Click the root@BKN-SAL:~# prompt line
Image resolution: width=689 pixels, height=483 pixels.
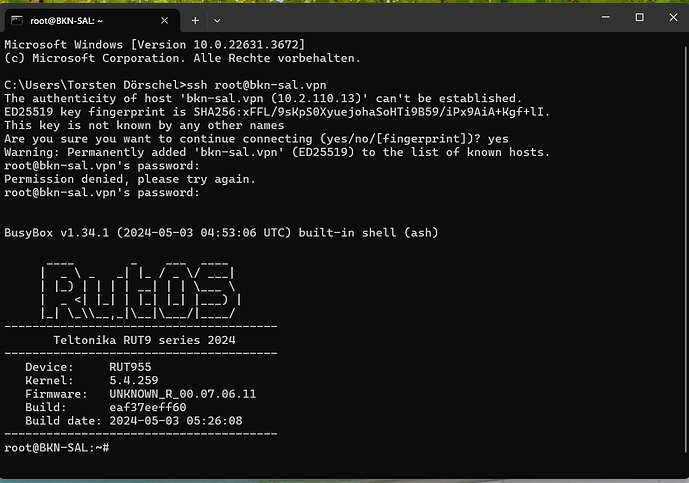[x=57, y=447]
